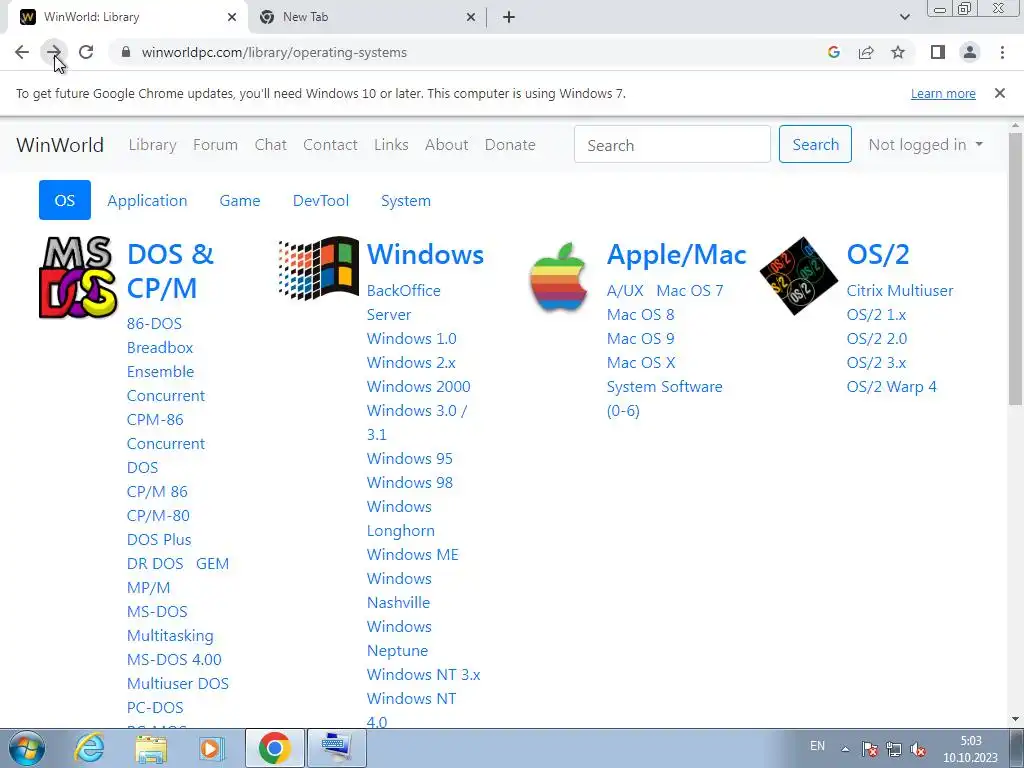Switch to the System category tab
The image size is (1024, 768).
coord(406,200)
